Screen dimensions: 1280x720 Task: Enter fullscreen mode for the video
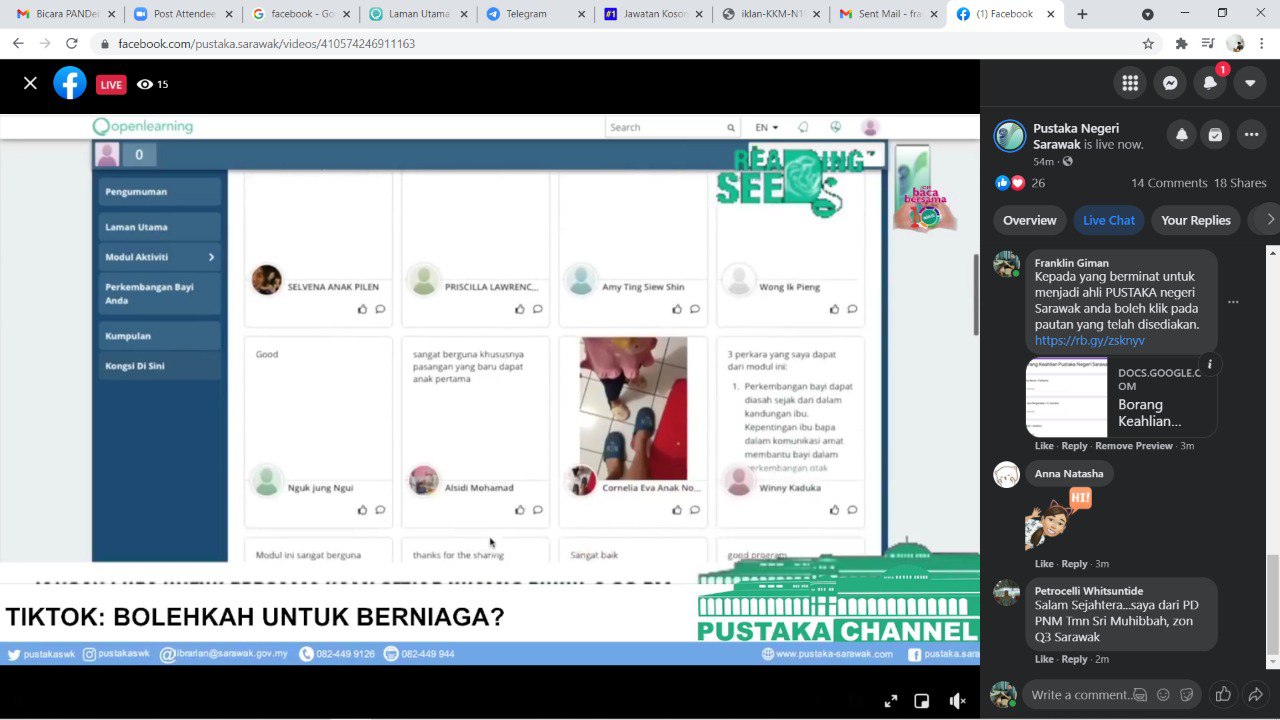891,701
